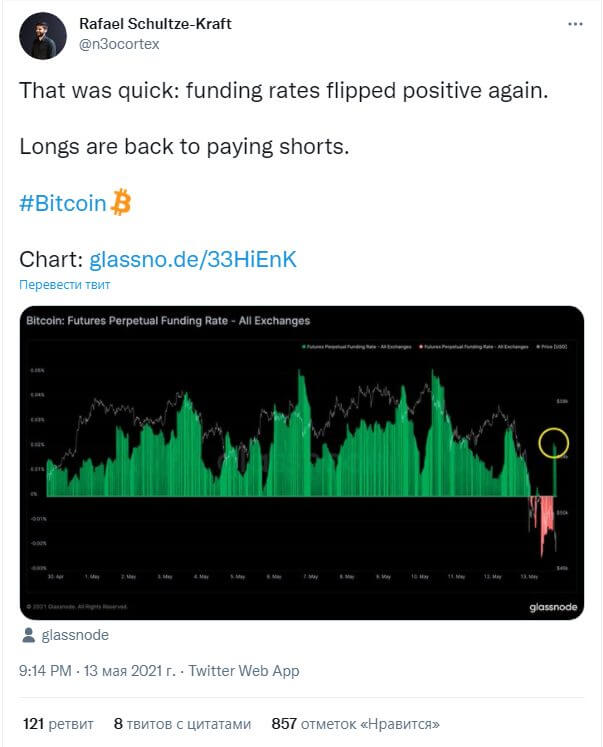The height and width of the screenshot is (747, 603).
Task: Open the #Bitcoin hashtag
Action: point(62,203)
